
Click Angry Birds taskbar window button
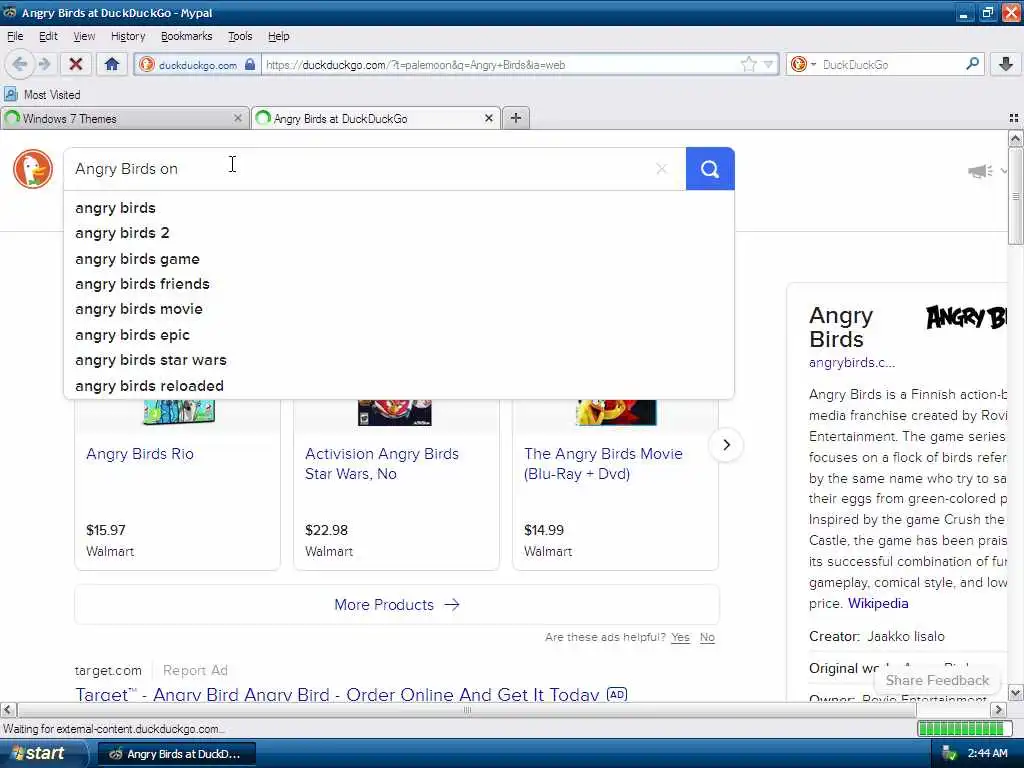pyautogui.click(x=177, y=754)
